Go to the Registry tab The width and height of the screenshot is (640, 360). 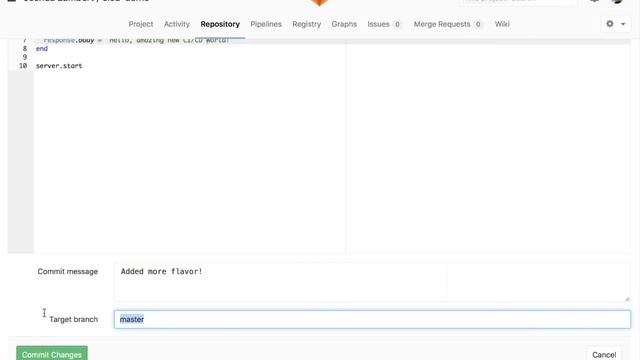(307, 24)
